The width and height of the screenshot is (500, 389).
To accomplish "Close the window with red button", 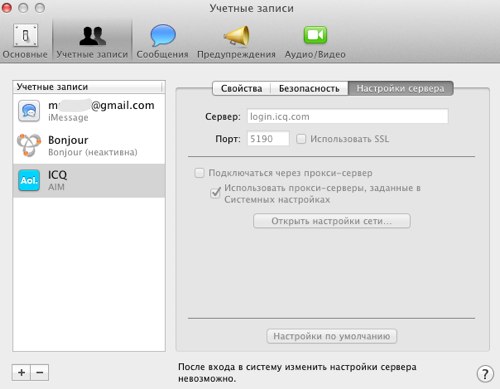I will pyautogui.click(x=6, y=8).
